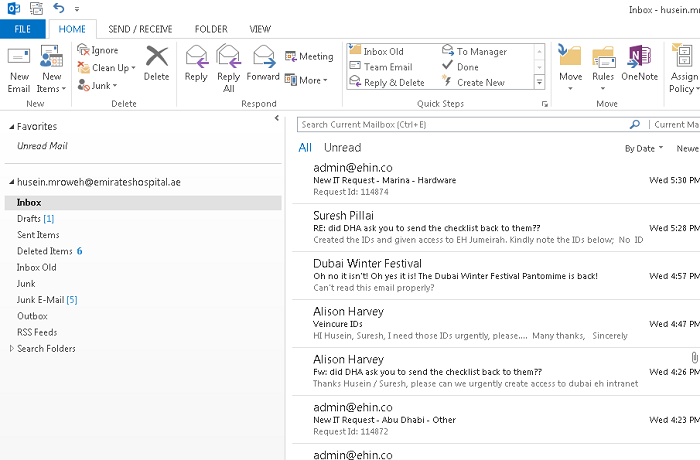Open Alison Harvey's Veincure IDs email
This screenshot has width=700, height=460.
point(496,324)
